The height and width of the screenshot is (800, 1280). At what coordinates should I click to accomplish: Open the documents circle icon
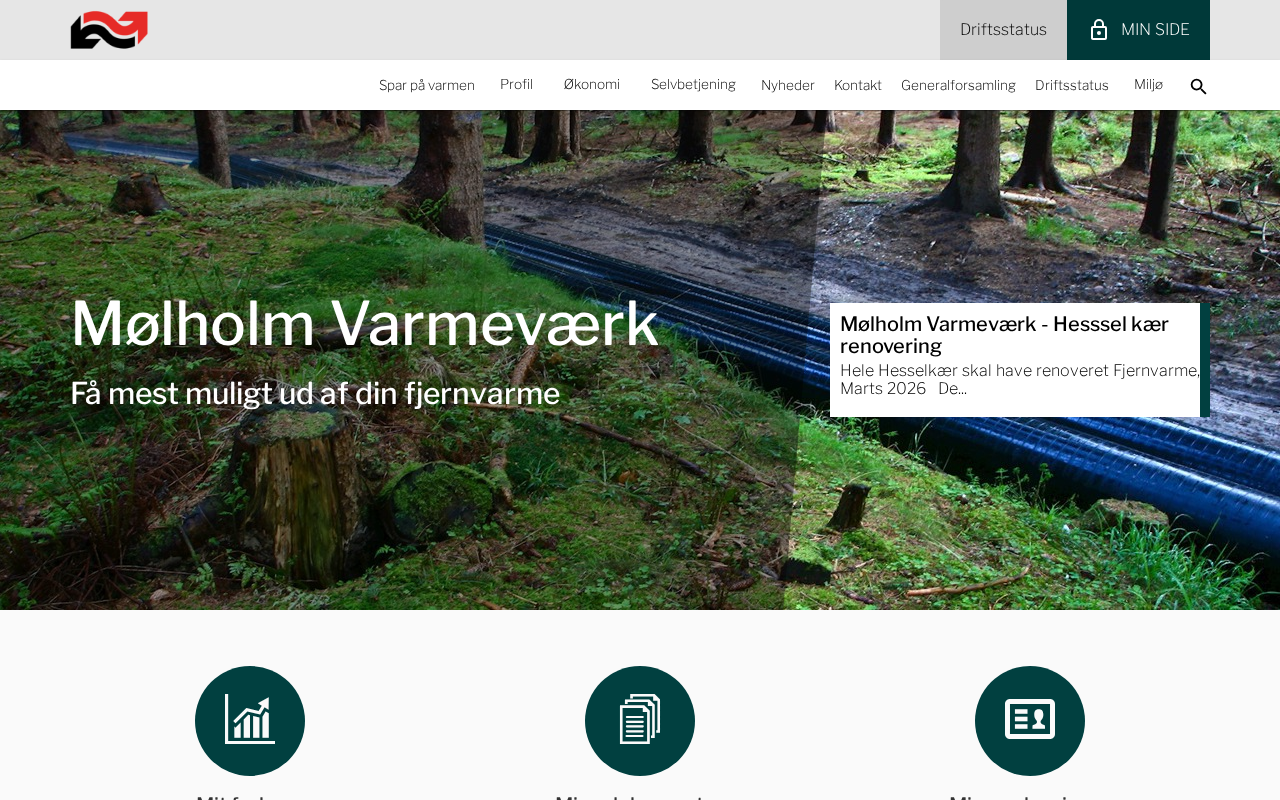(640, 721)
